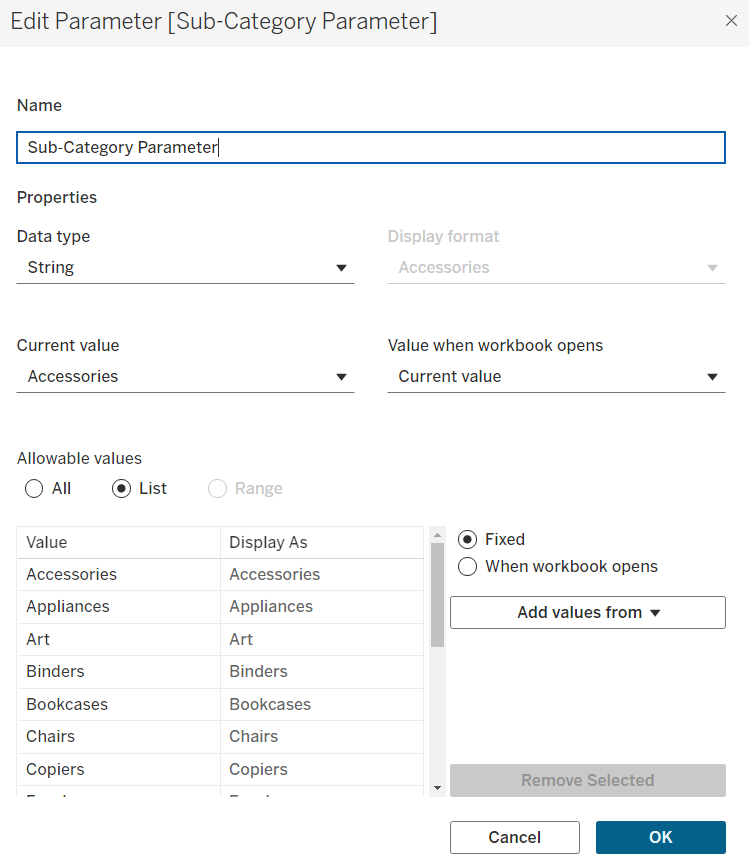The width and height of the screenshot is (749, 866).
Task: Open the Add values from menu
Action: click(x=588, y=613)
